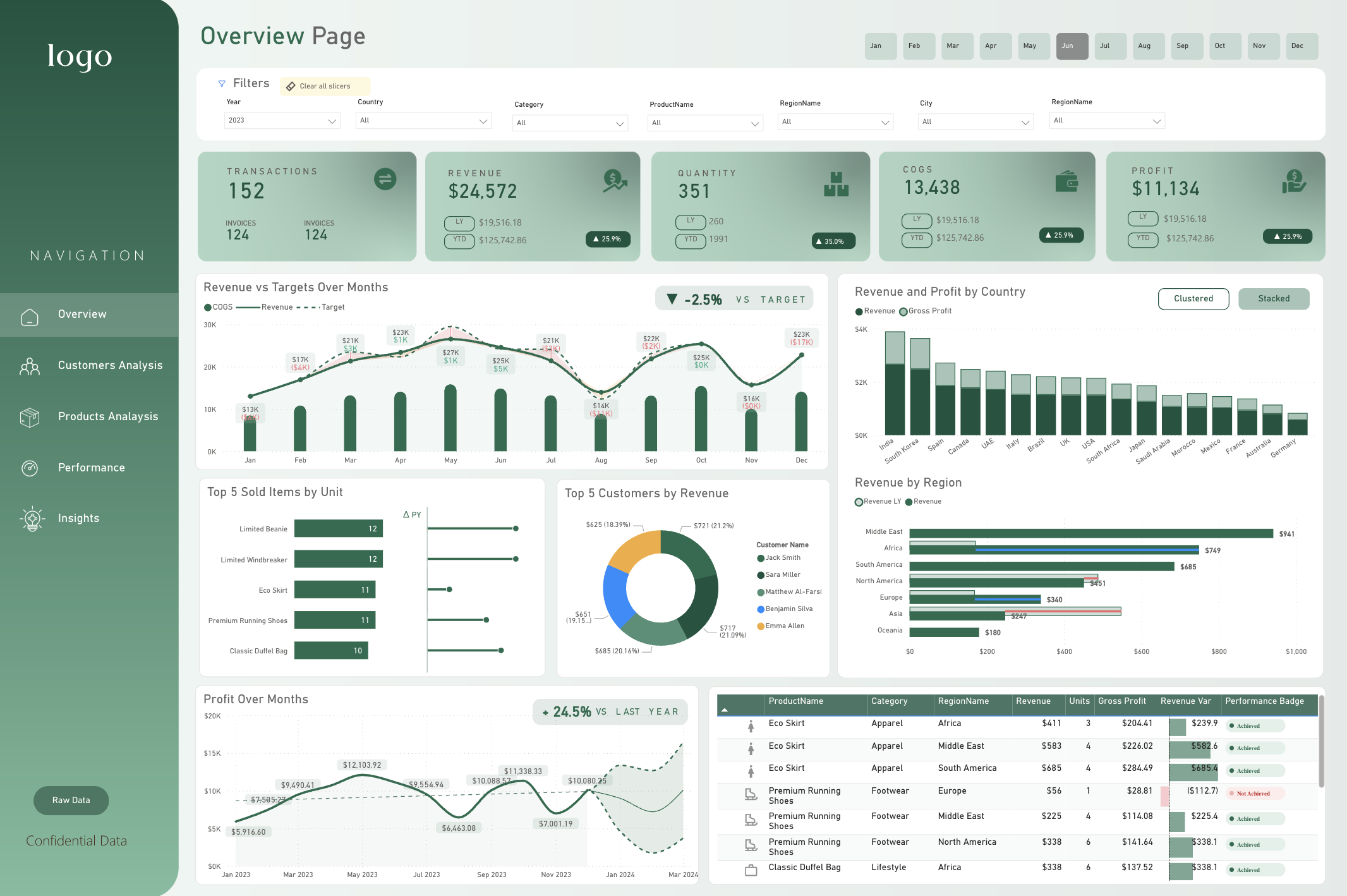Click the Customers Analysis people icon
This screenshot has width=1347, height=896.
pos(30,367)
